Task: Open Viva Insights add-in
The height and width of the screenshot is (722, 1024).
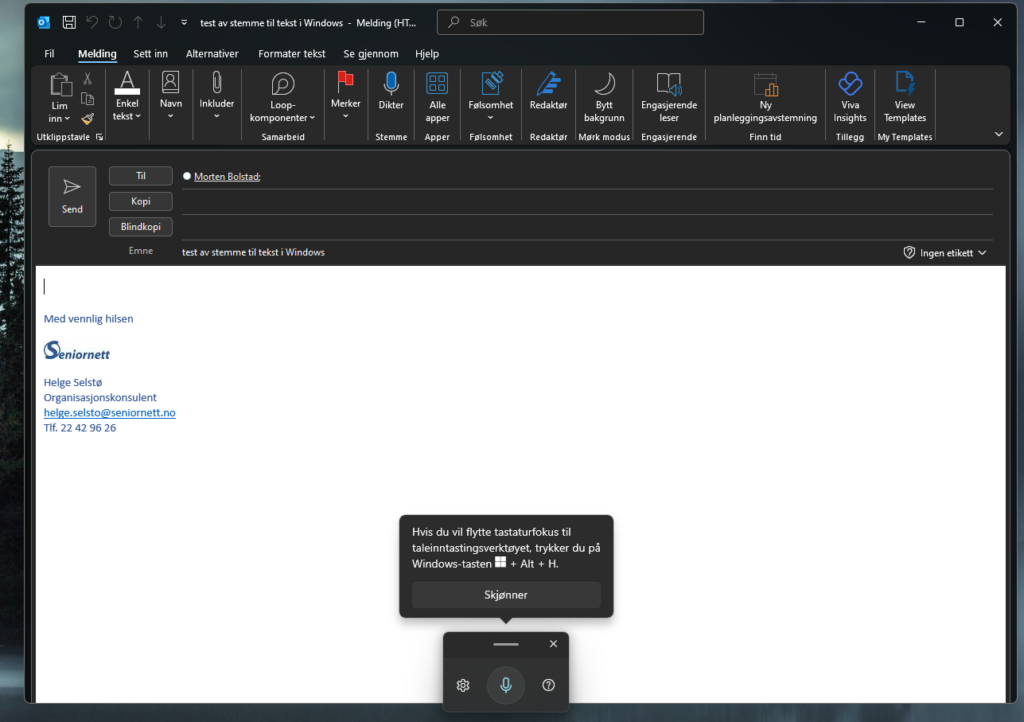Action: pyautogui.click(x=850, y=84)
